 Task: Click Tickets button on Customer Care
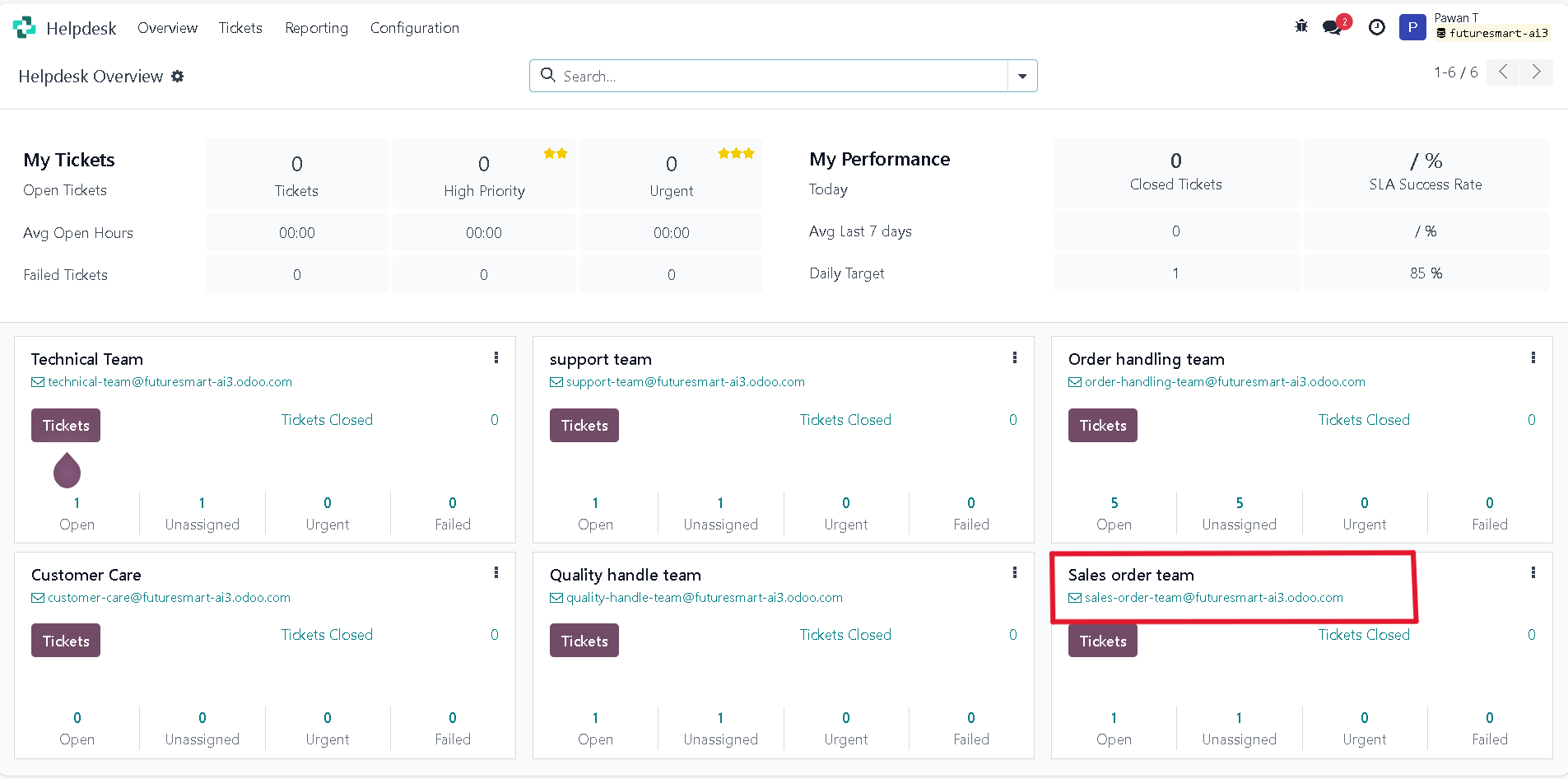(x=66, y=641)
